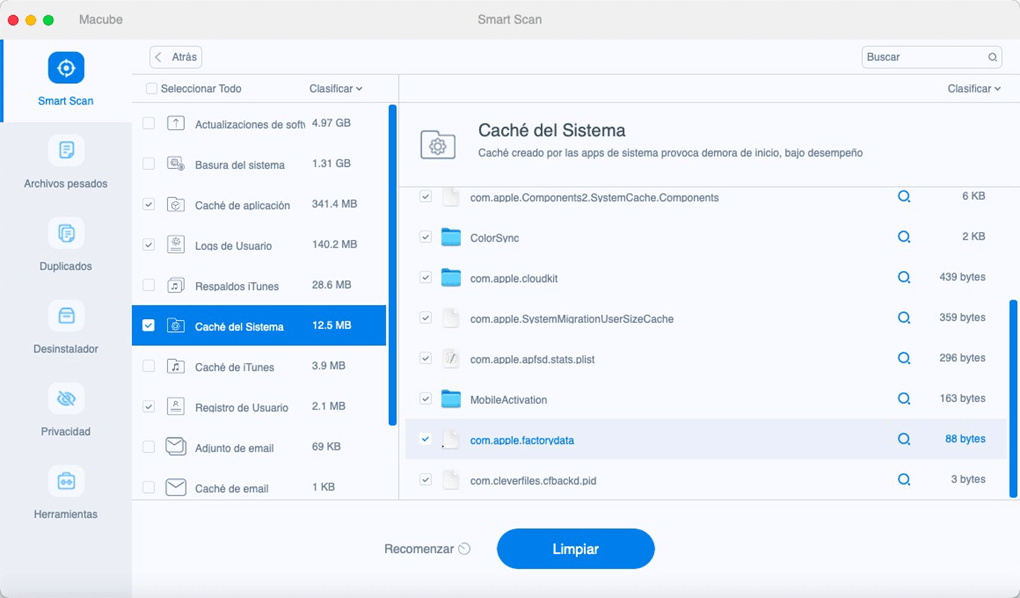Select the com.apple.cloudkit file name
This screenshot has height=598, width=1020.
(514, 279)
